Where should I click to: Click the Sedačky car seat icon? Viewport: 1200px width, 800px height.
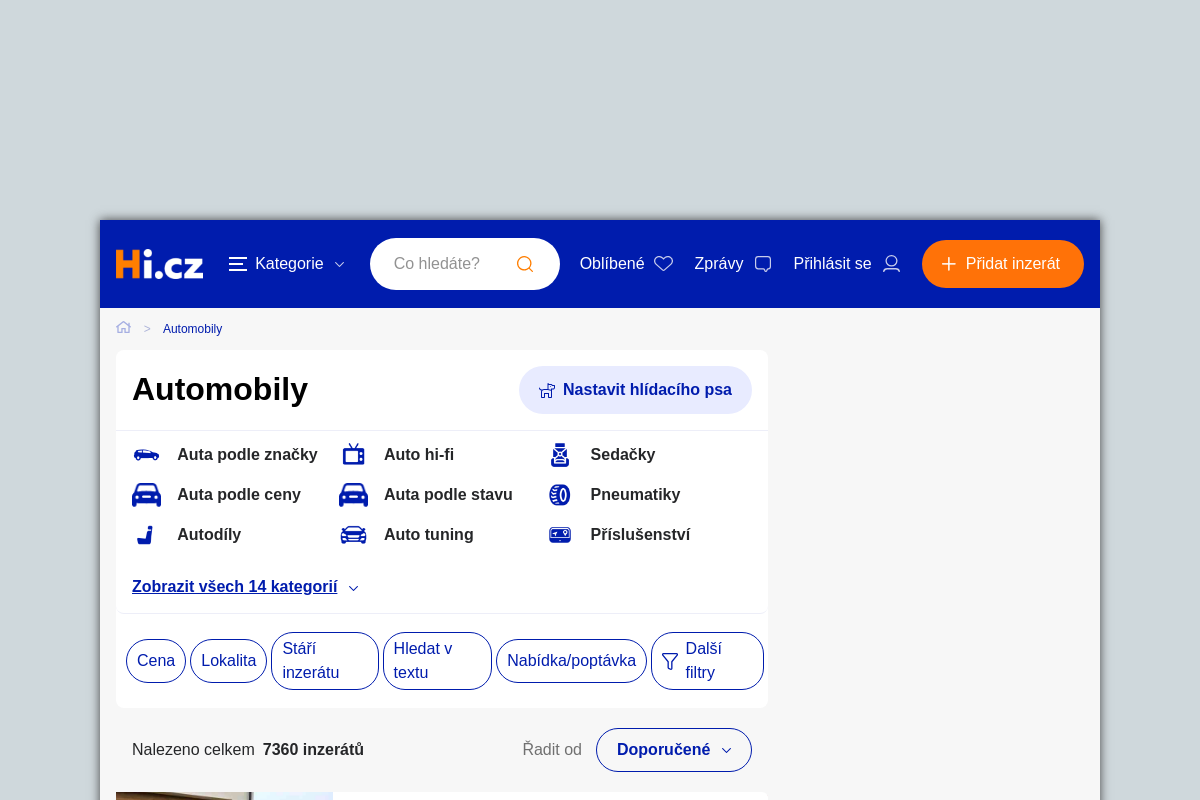point(560,455)
